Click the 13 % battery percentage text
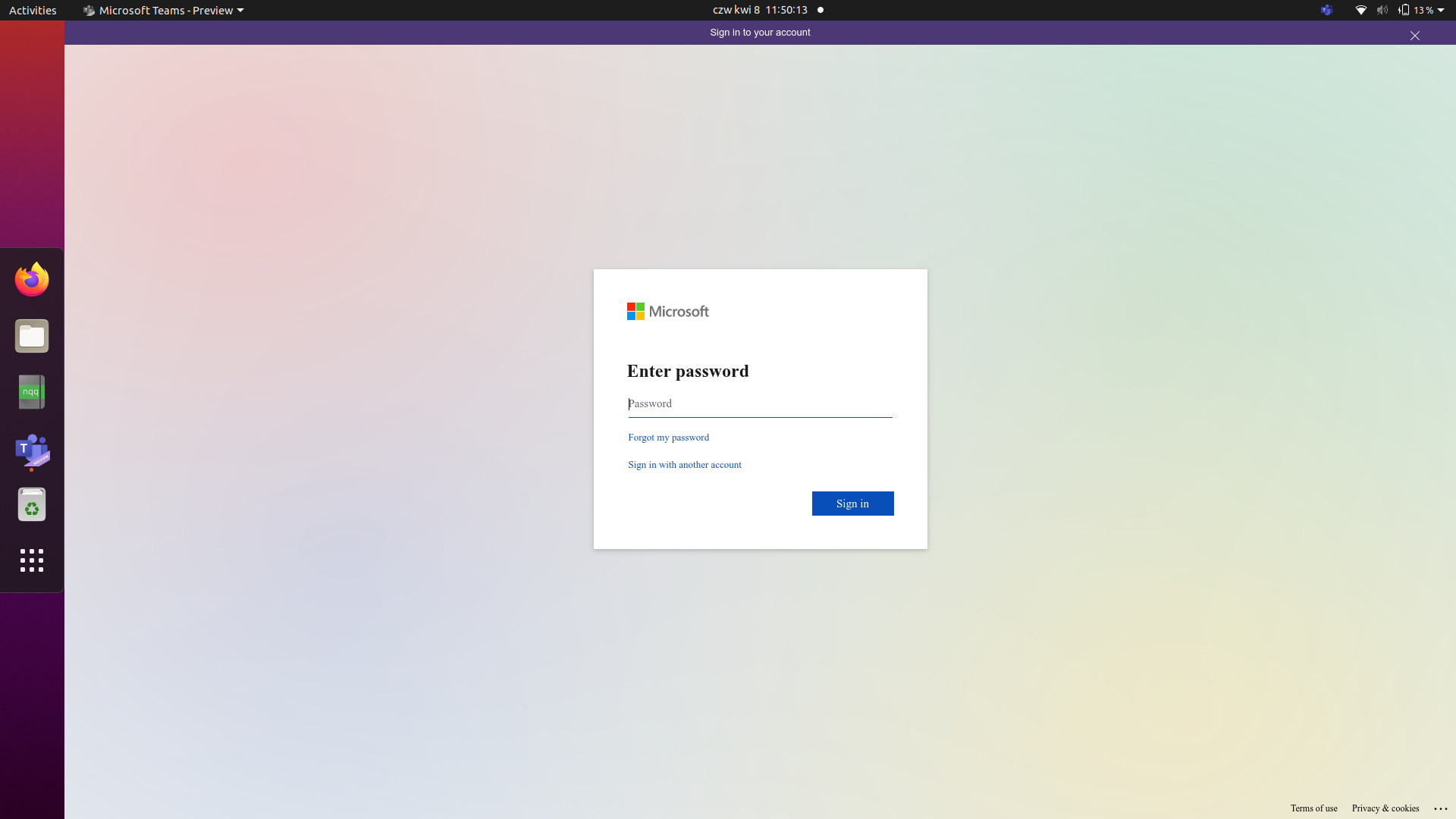Viewport: 1456px width, 819px height. tap(1423, 10)
